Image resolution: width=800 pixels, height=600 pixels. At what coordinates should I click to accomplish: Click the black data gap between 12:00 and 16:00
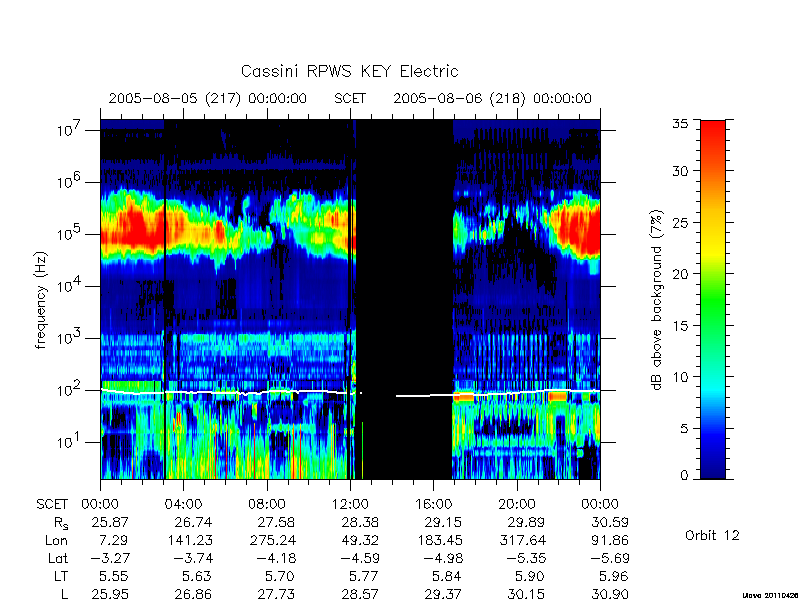tap(404, 299)
